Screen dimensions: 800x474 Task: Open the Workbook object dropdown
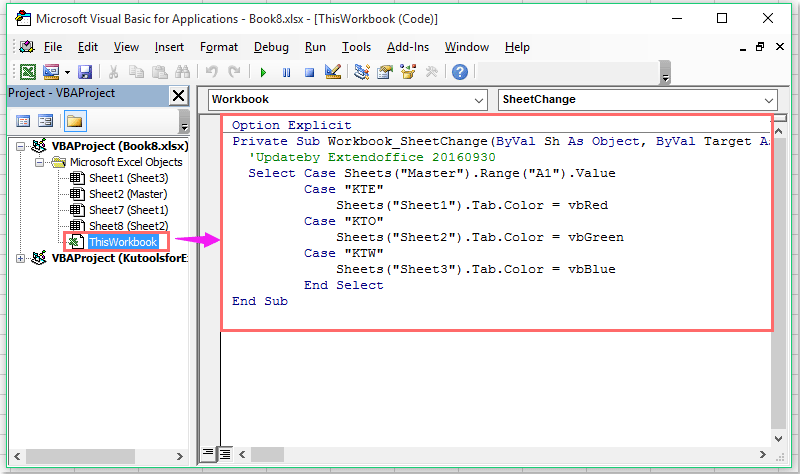tap(348, 99)
